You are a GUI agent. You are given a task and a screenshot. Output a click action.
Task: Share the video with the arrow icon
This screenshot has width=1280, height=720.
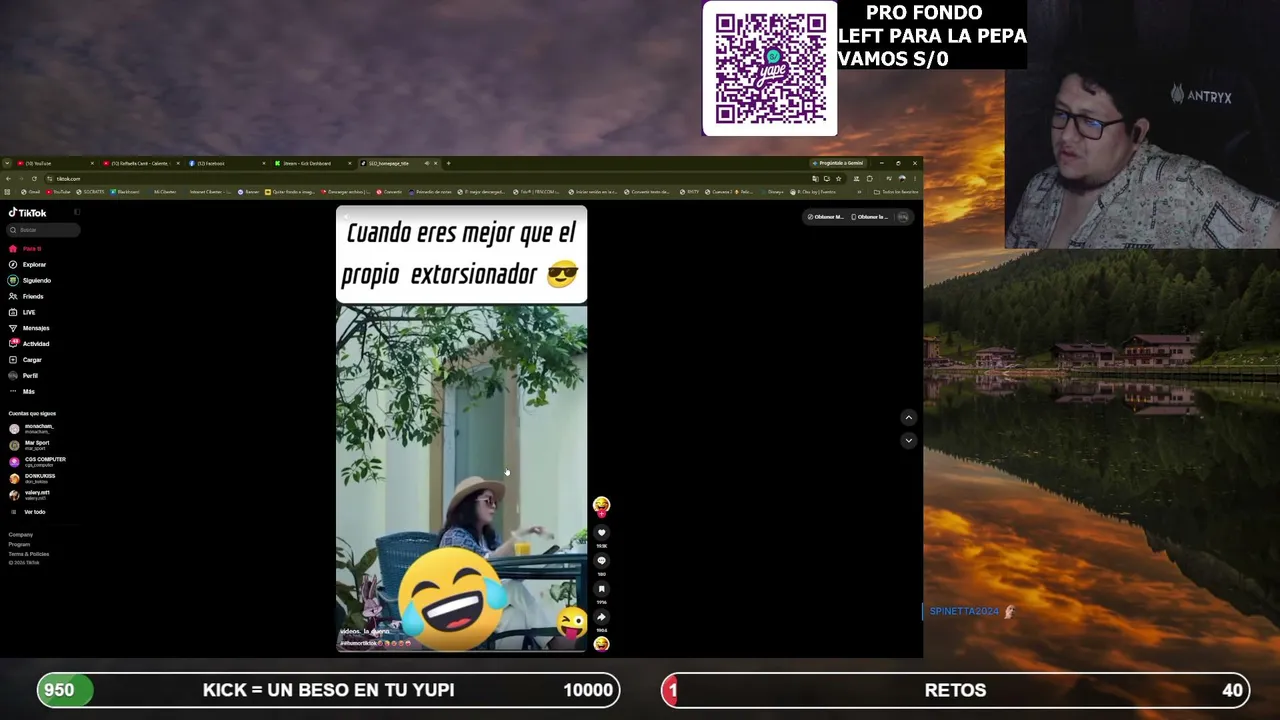[601, 617]
